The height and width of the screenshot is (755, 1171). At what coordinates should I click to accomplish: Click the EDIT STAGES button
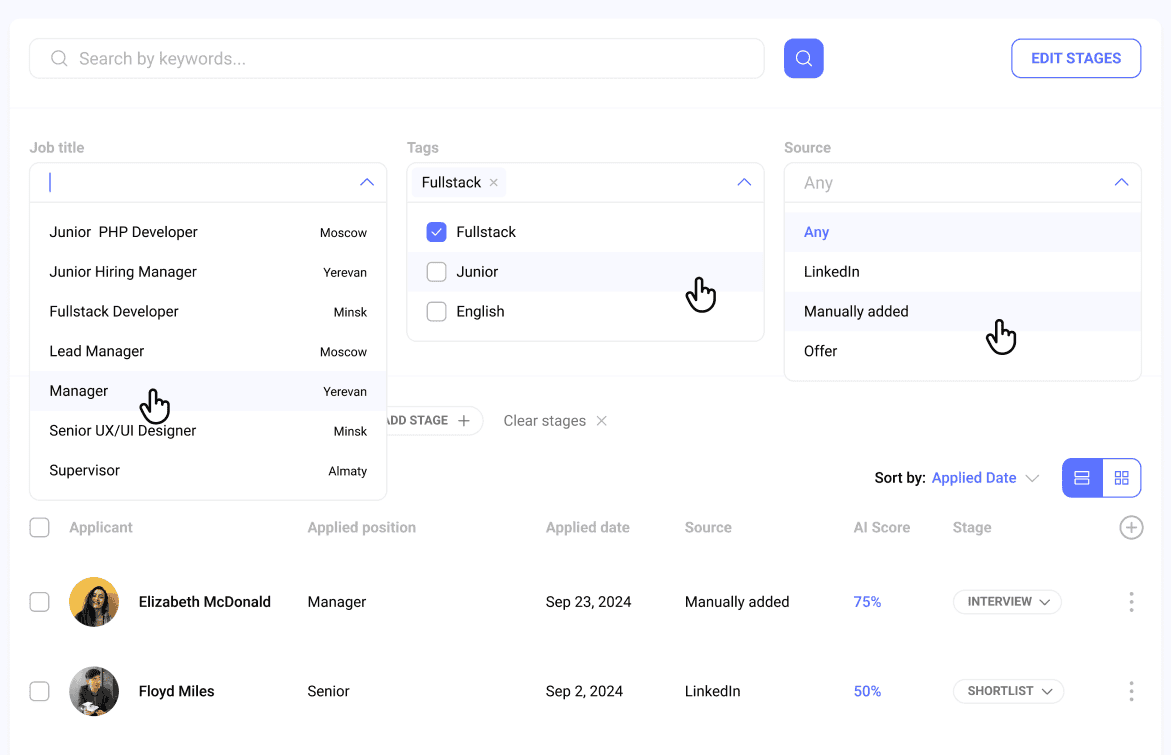[x=1076, y=58]
